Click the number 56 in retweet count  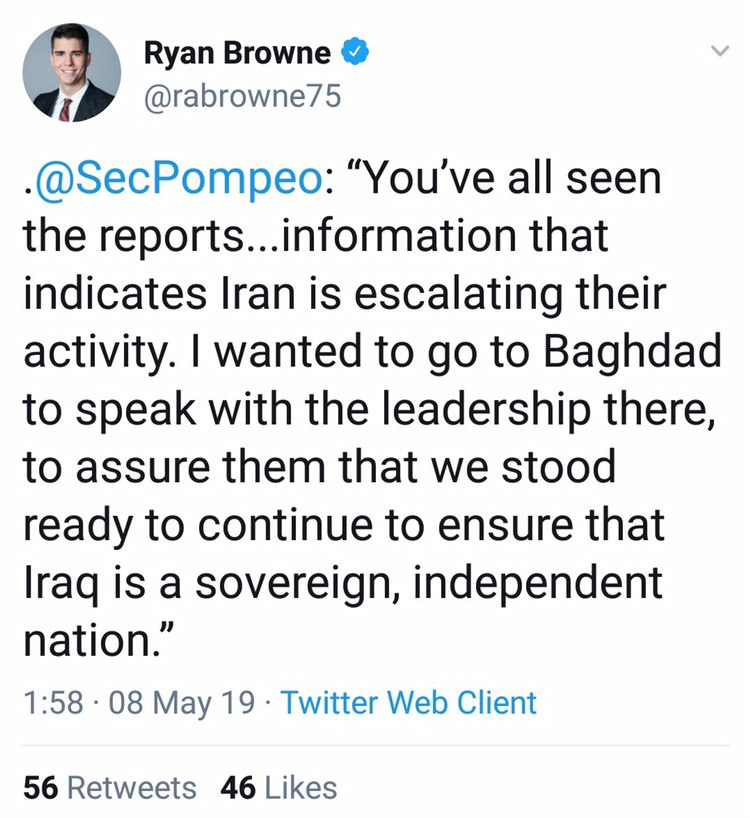(40, 787)
